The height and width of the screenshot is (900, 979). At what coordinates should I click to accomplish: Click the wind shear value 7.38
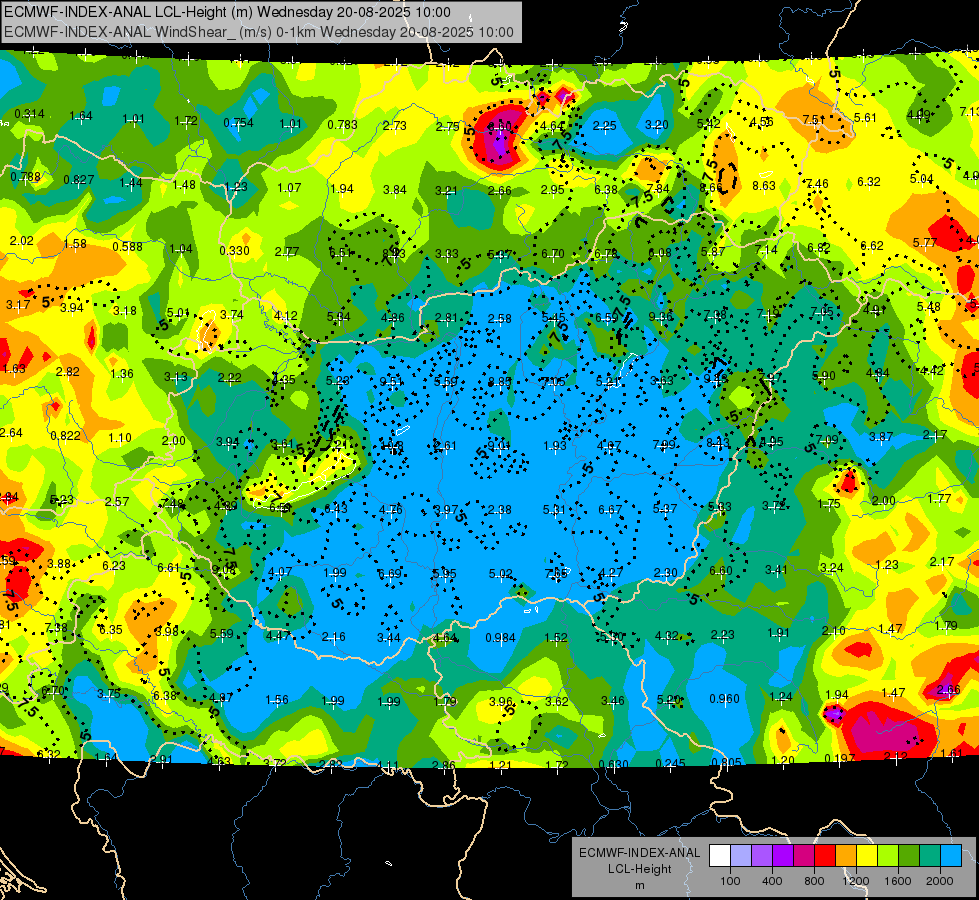(x=56, y=628)
